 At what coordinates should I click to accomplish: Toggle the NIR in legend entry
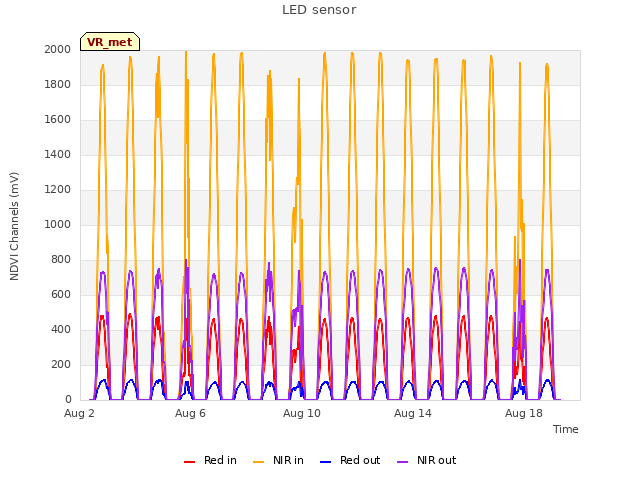click(x=278, y=460)
